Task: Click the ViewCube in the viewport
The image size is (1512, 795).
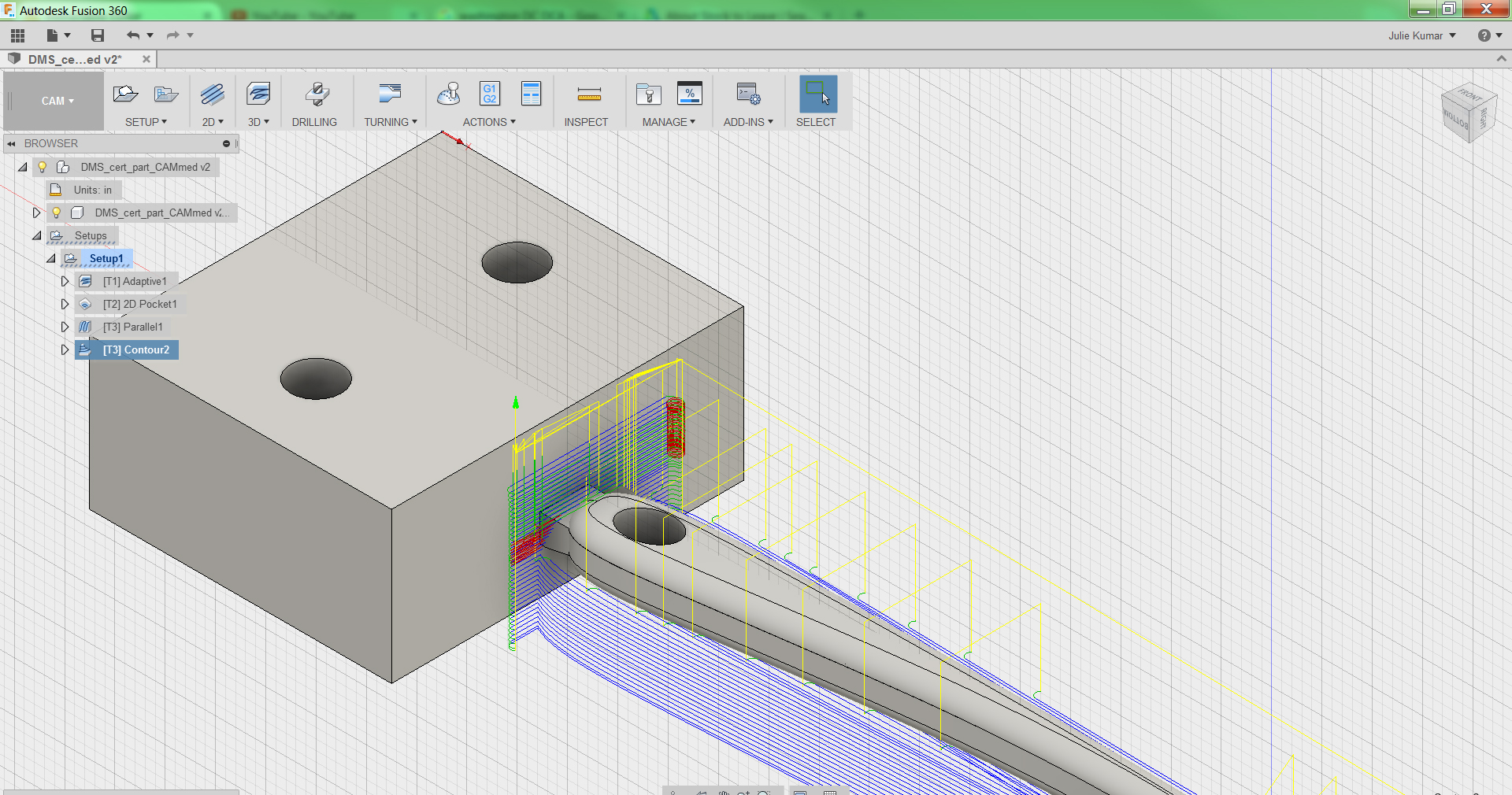Action: 1468,113
